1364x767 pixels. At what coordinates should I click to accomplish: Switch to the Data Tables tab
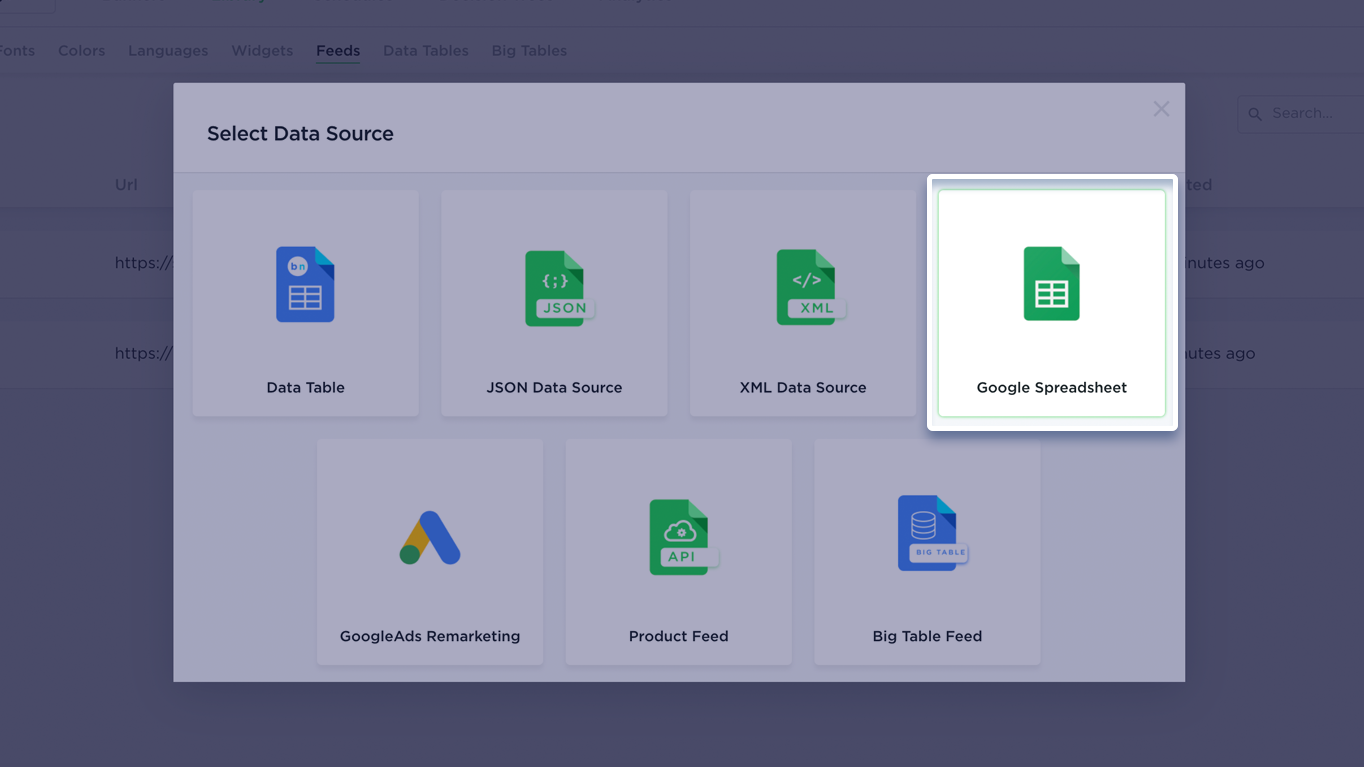[x=425, y=51]
